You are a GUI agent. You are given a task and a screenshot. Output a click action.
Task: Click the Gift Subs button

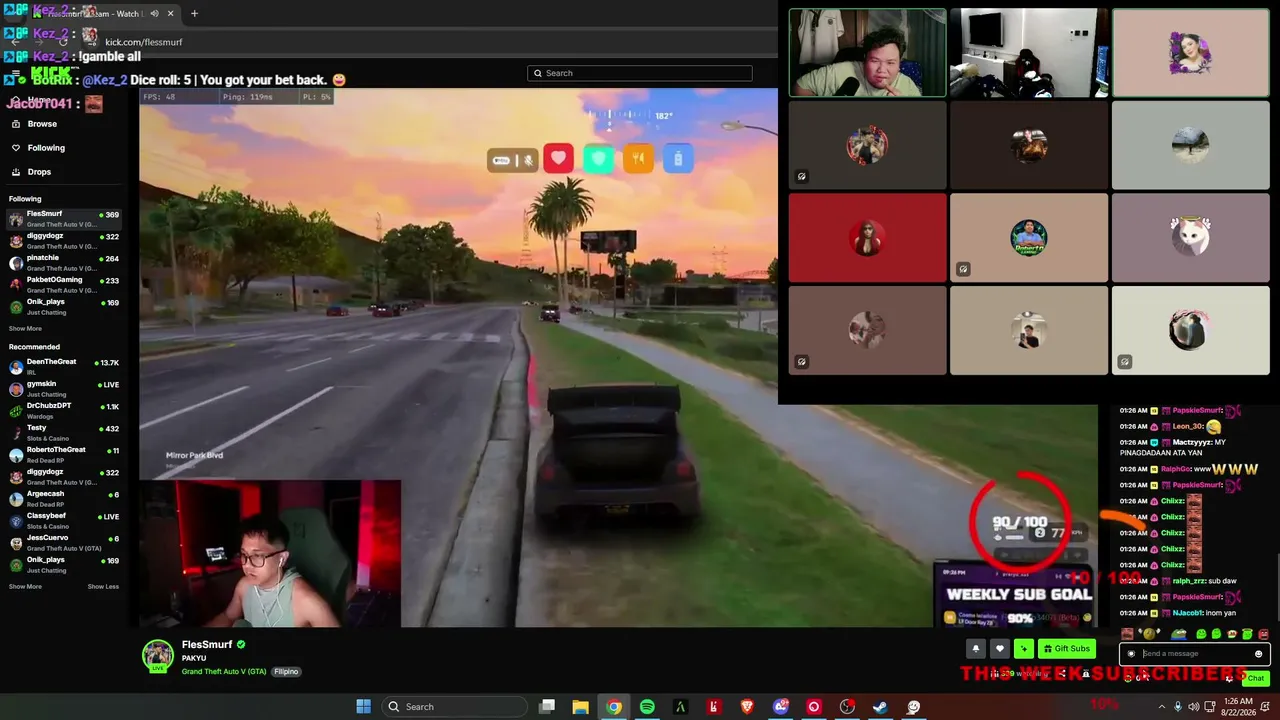1066,649
